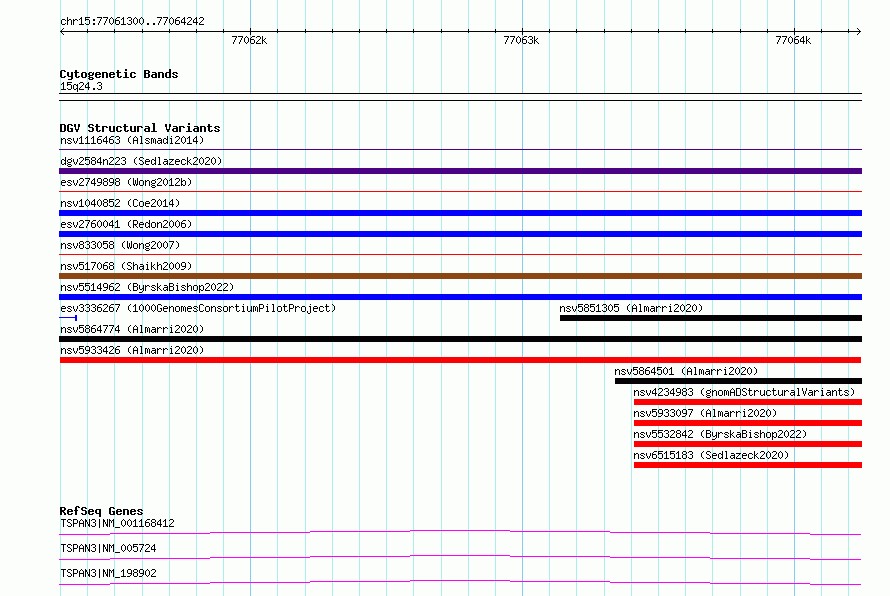890x596 pixels.
Task: Click the brown nsv517068 variant bar
Action: pos(460,276)
